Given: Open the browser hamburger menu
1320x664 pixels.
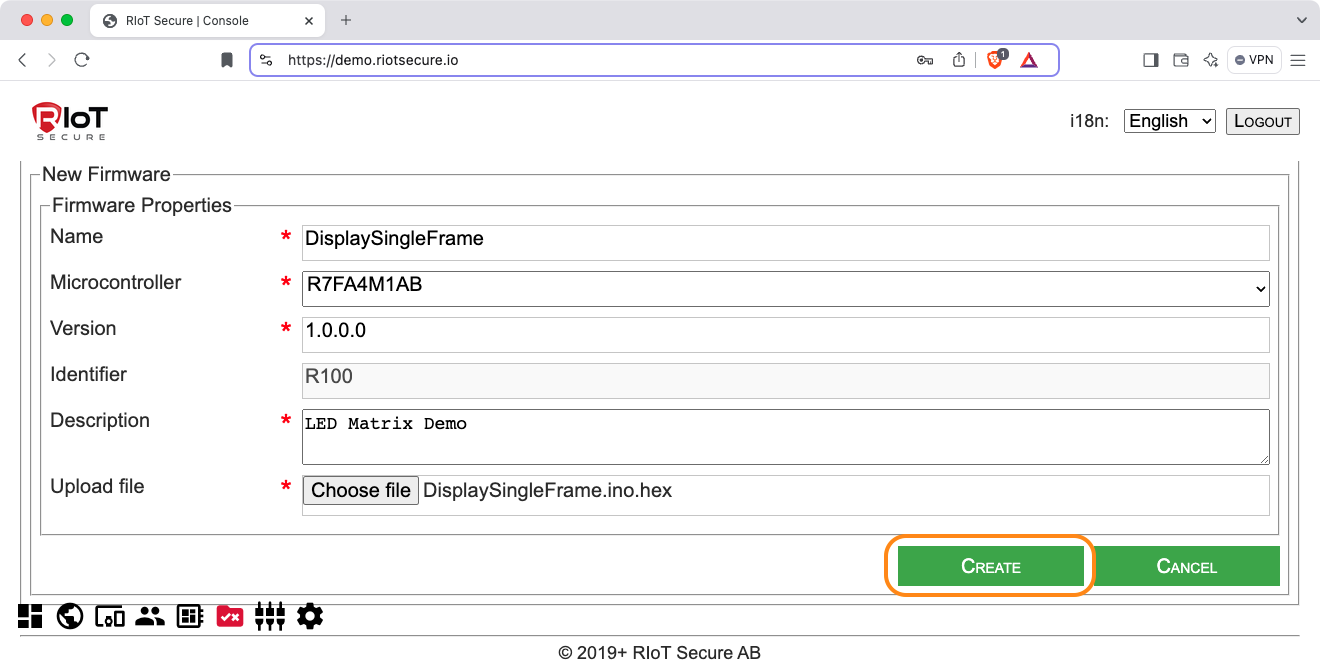Looking at the screenshot, I should pos(1298,60).
